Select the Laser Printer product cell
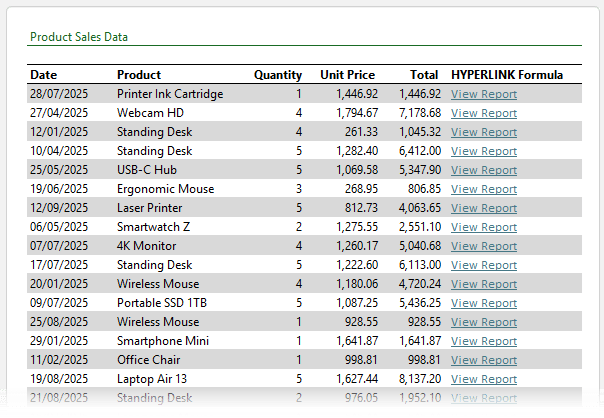 pyautogui.click(x=149, y=208)
